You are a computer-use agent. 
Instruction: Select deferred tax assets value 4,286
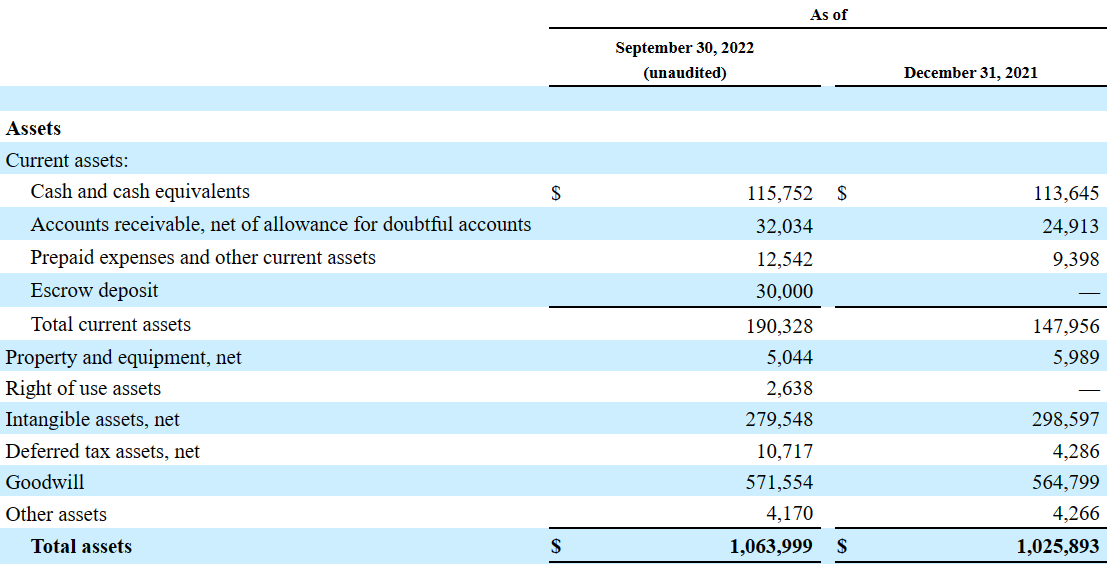click(x=1075, y=451)
